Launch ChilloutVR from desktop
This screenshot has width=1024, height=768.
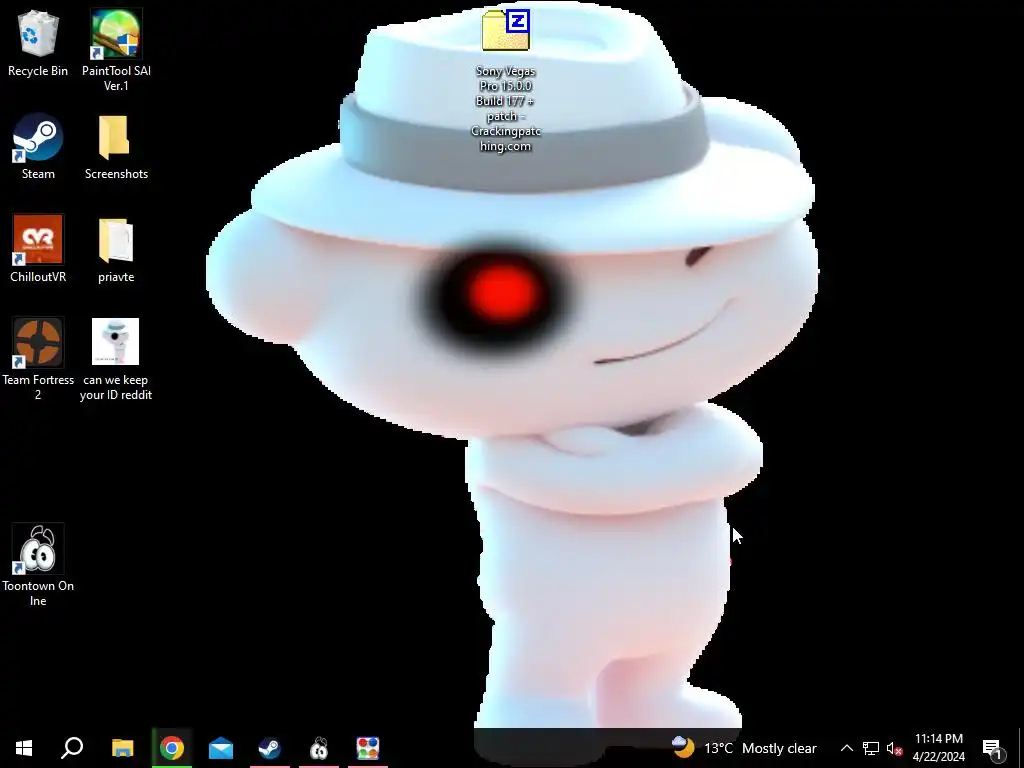click(38, 249)
